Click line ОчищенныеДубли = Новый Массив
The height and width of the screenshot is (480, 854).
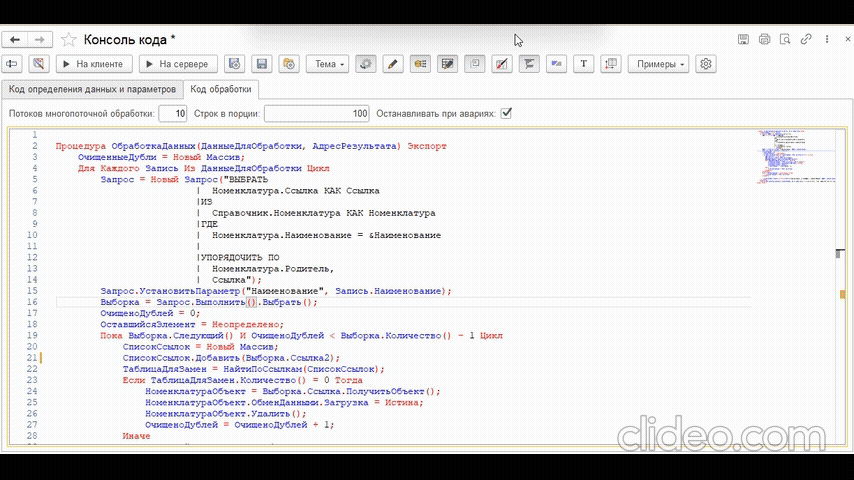(161, 157)
